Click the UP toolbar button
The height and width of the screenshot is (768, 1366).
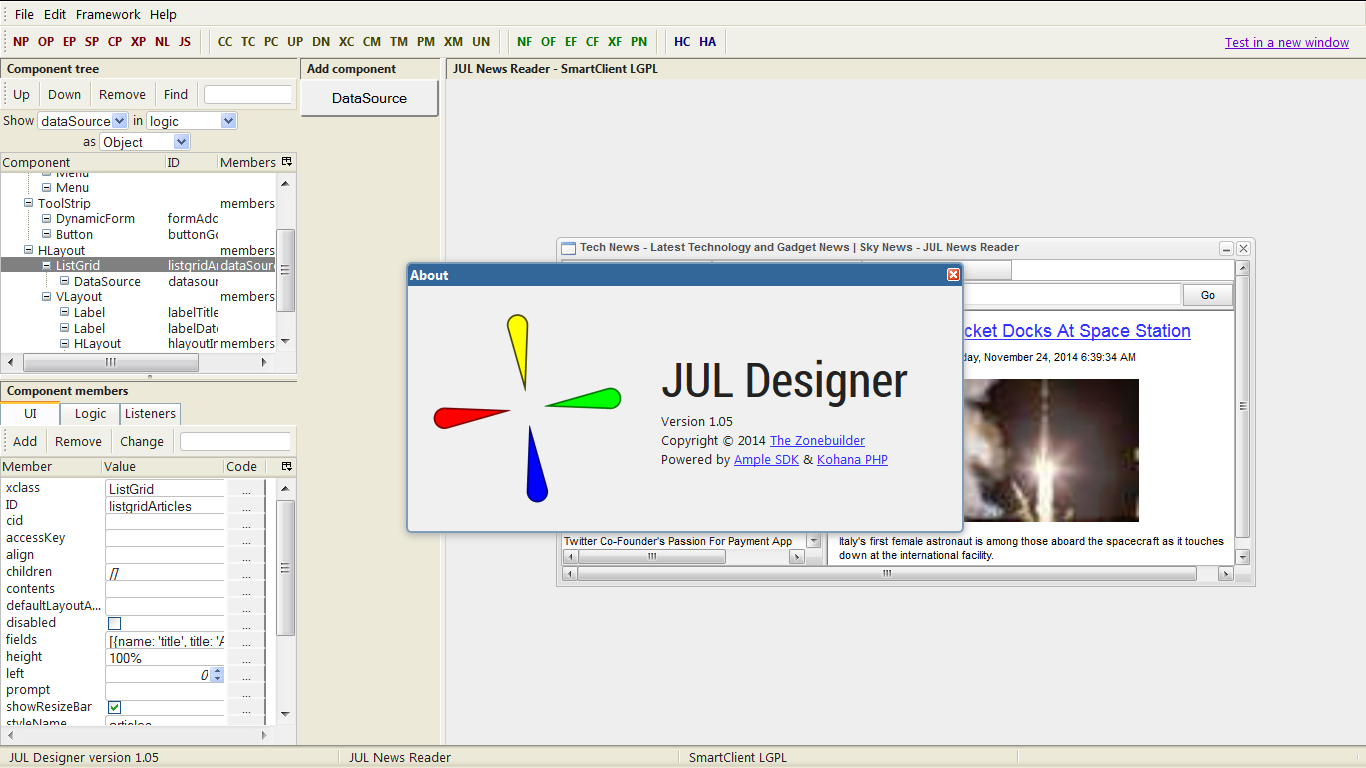tap(295, 41)
